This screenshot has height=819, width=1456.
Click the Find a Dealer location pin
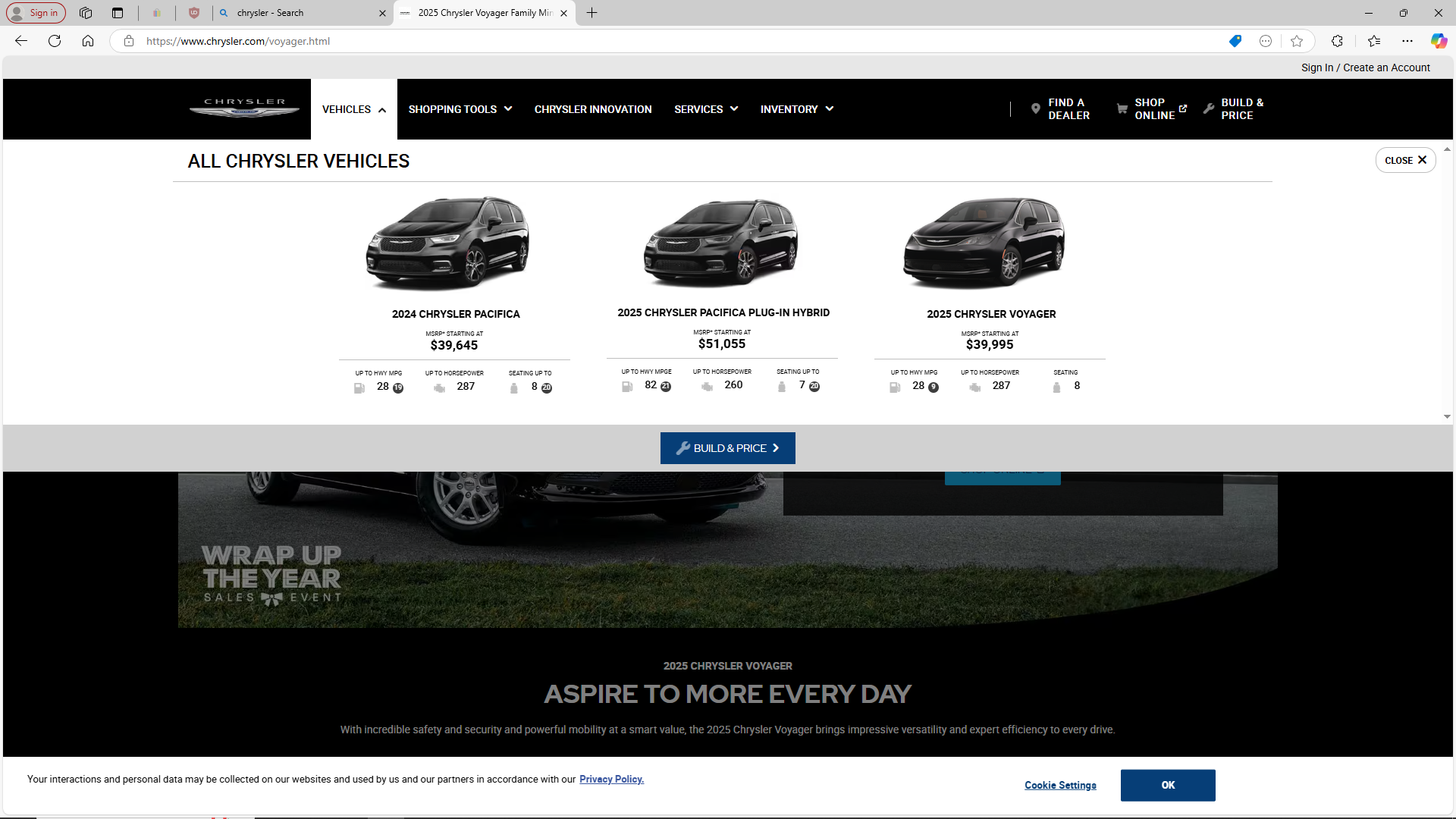(1035, 109)
